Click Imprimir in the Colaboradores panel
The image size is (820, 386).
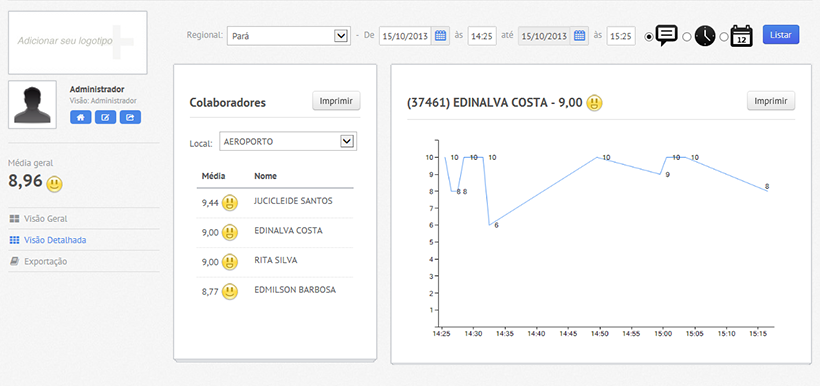(x=336, y=101)
